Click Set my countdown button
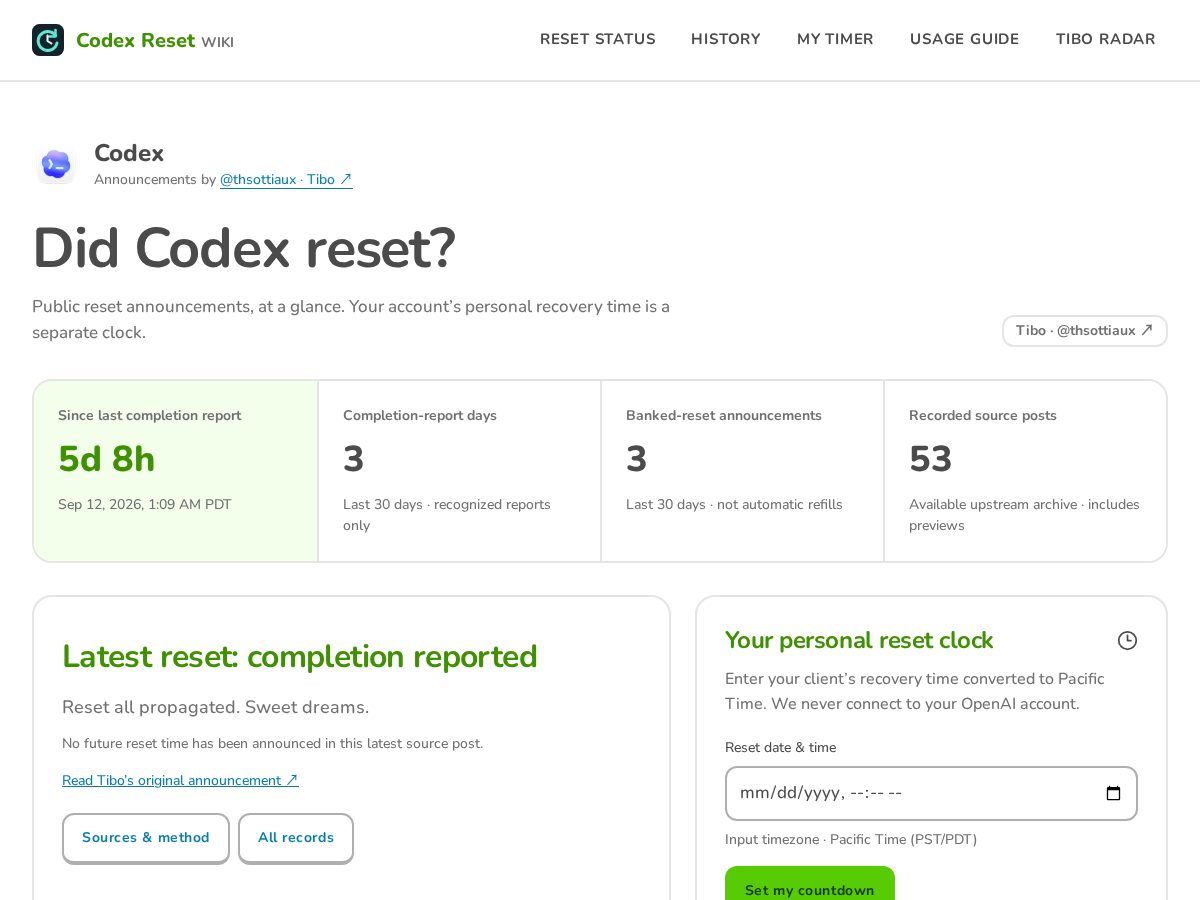1200x900 pixels. coord(810,885)
